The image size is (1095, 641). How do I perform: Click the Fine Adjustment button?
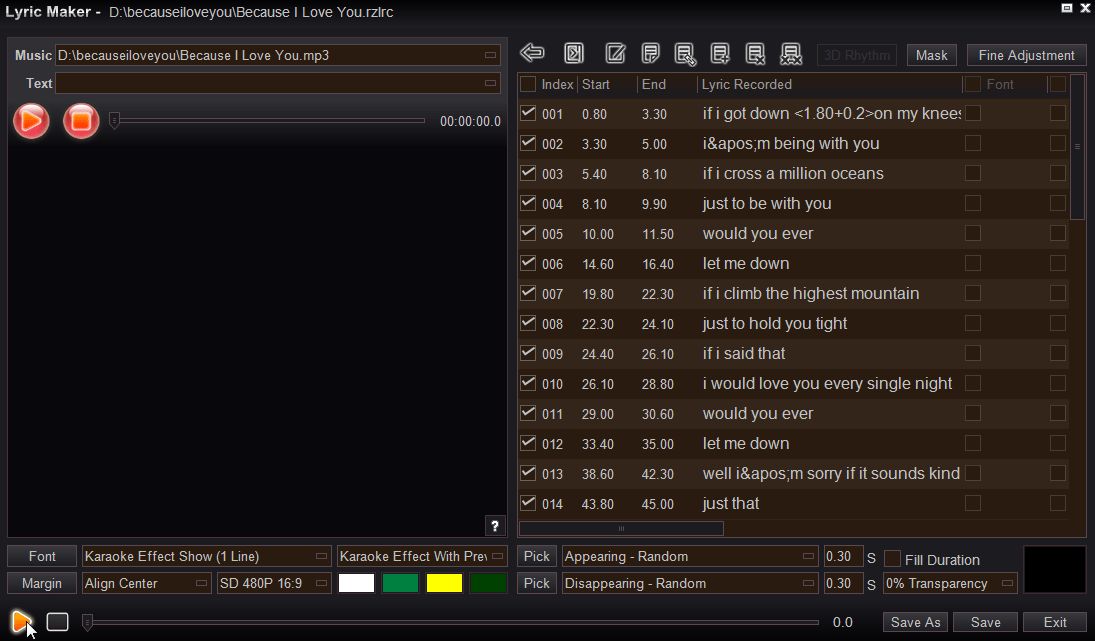coord(1026,55)
